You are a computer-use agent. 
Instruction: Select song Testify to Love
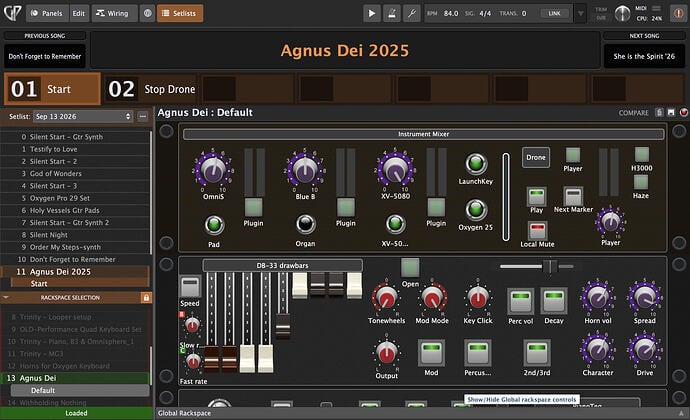pos(75,149)
